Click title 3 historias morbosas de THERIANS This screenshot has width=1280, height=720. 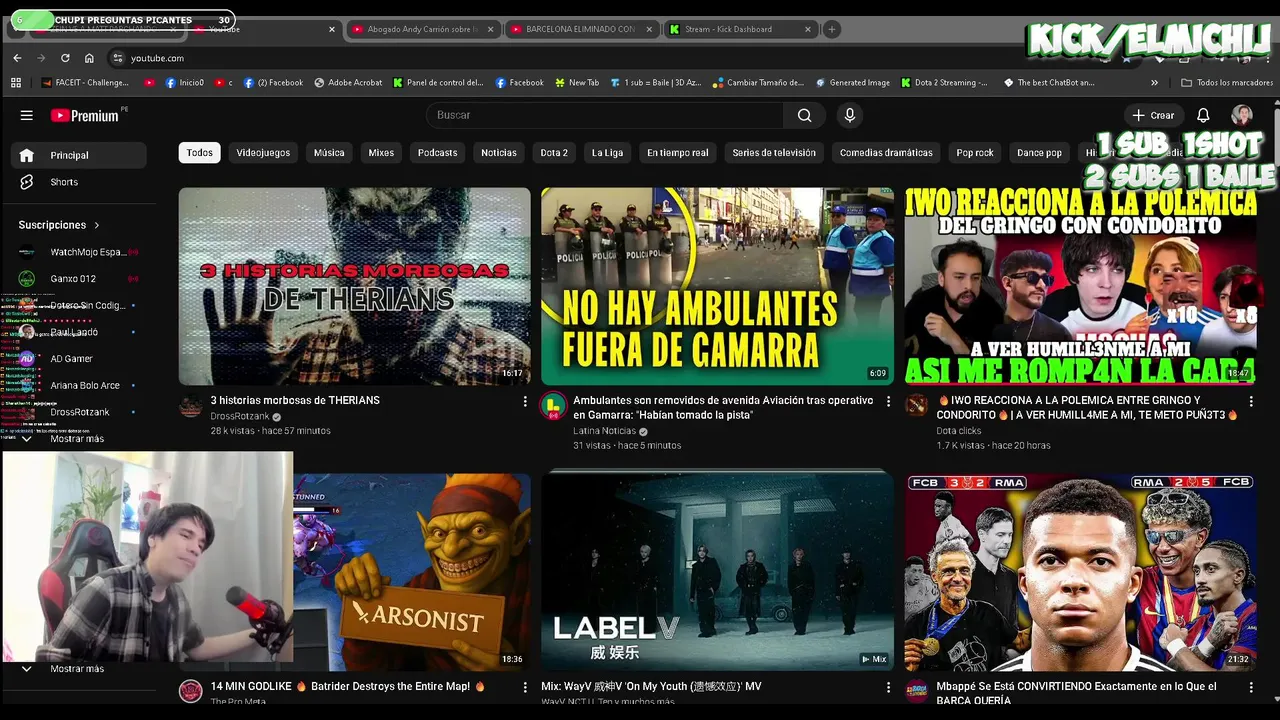click(x=295, y=400)
